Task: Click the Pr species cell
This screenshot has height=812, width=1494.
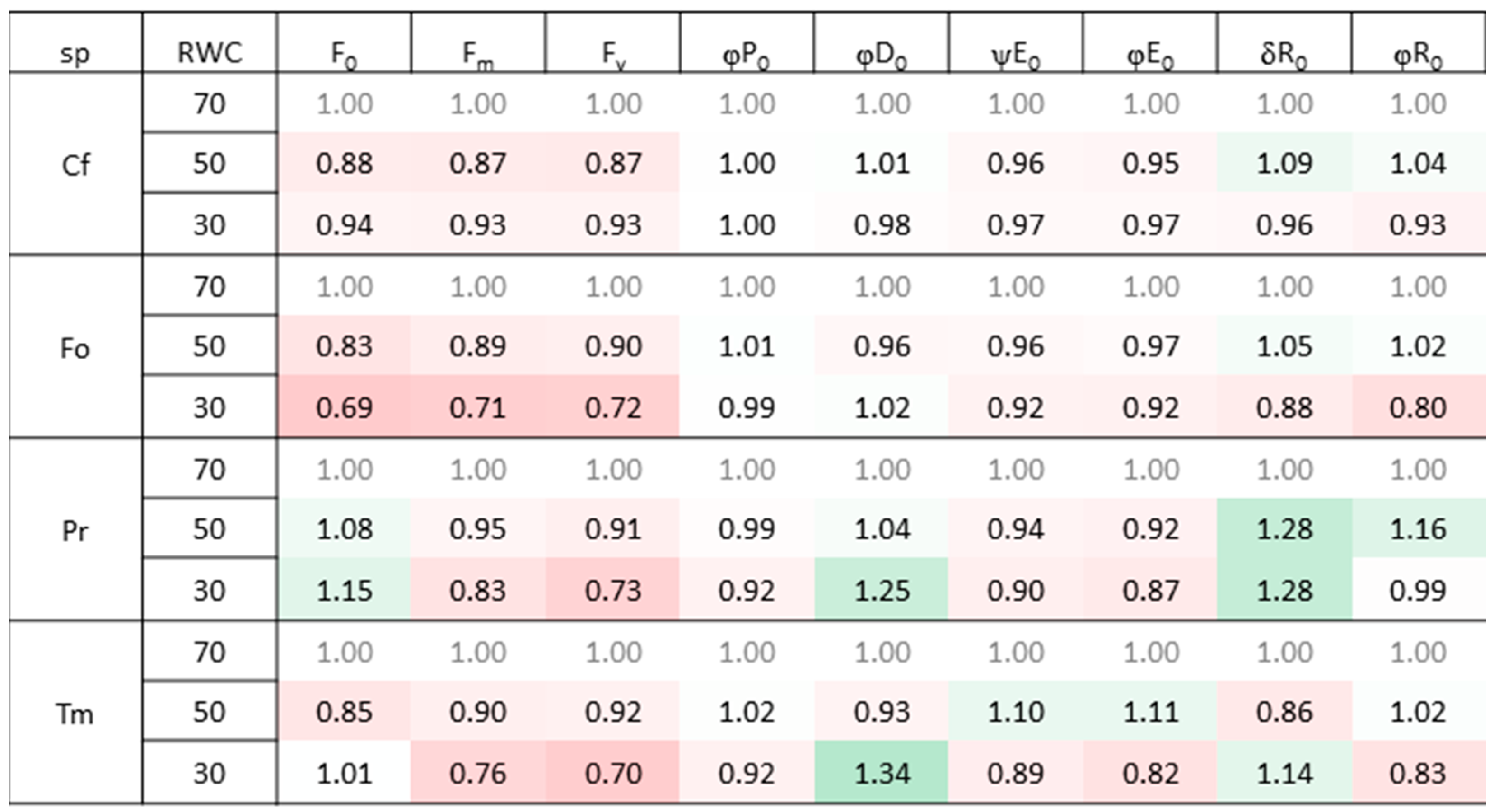Action: 75,531
